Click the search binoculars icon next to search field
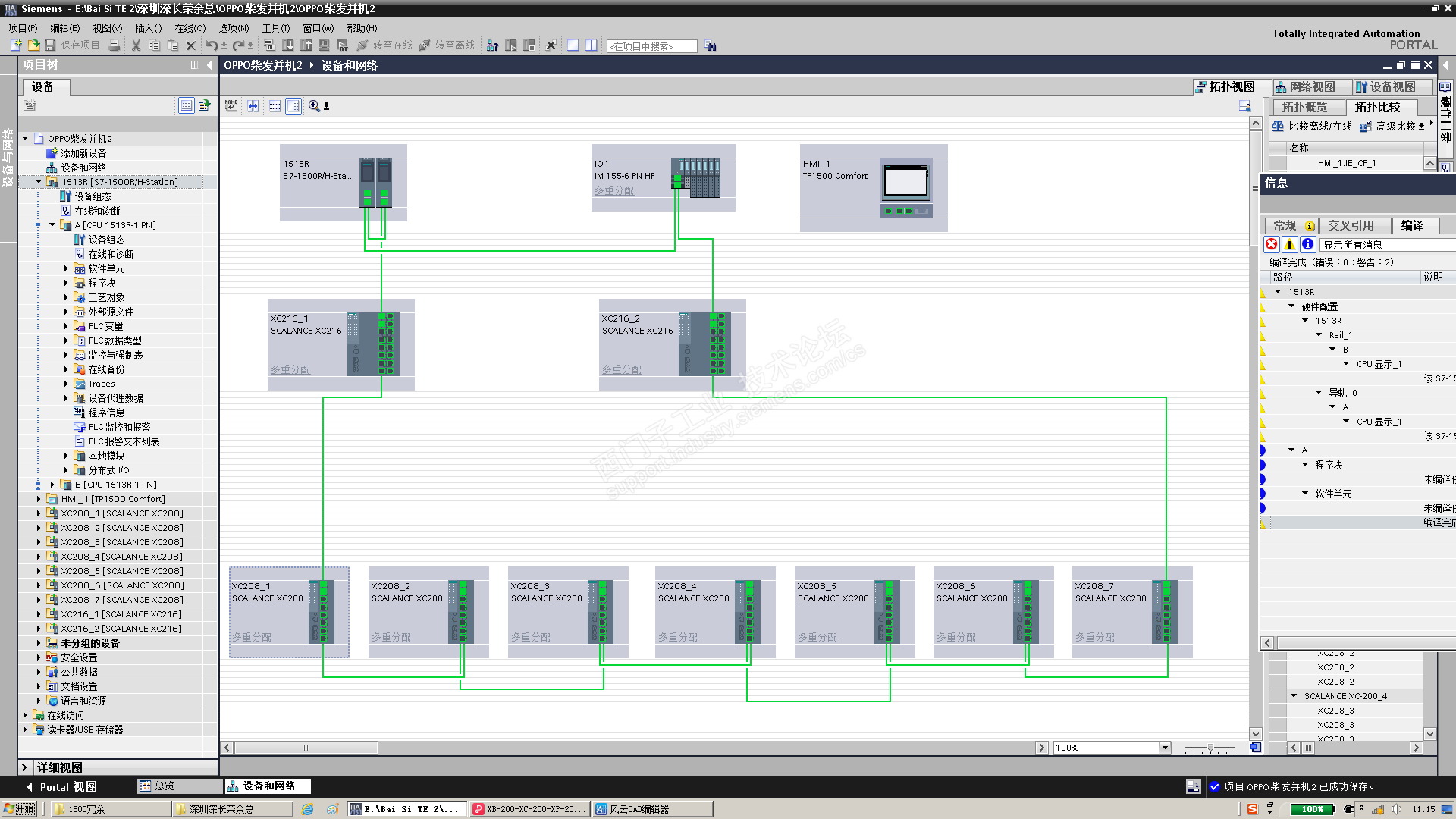1456x819 pixels. [711, 46]
